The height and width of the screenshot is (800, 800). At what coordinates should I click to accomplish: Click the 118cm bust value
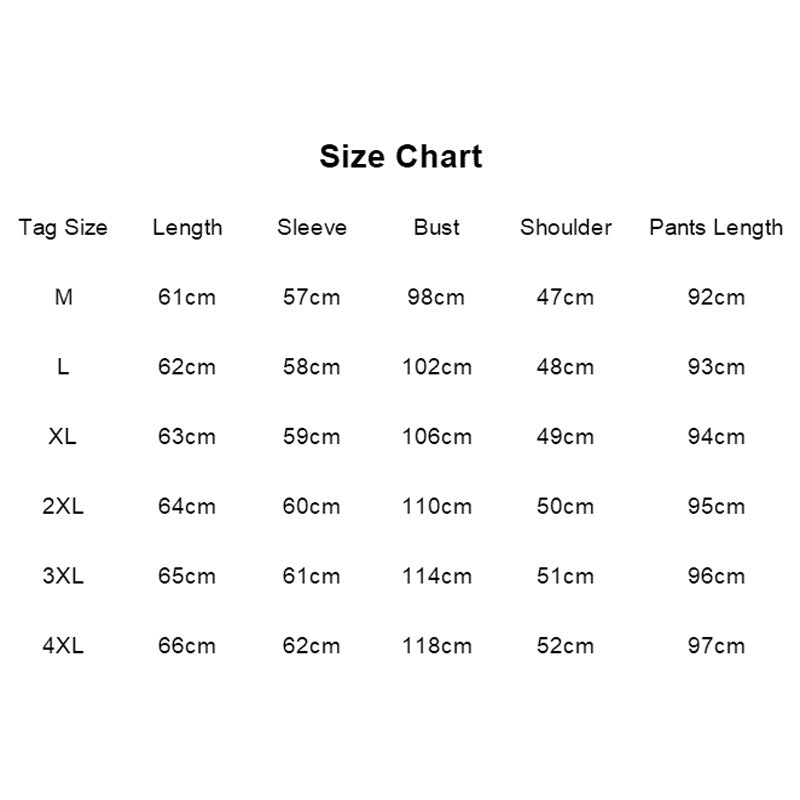pyautogui.click(x=437, y=645)
